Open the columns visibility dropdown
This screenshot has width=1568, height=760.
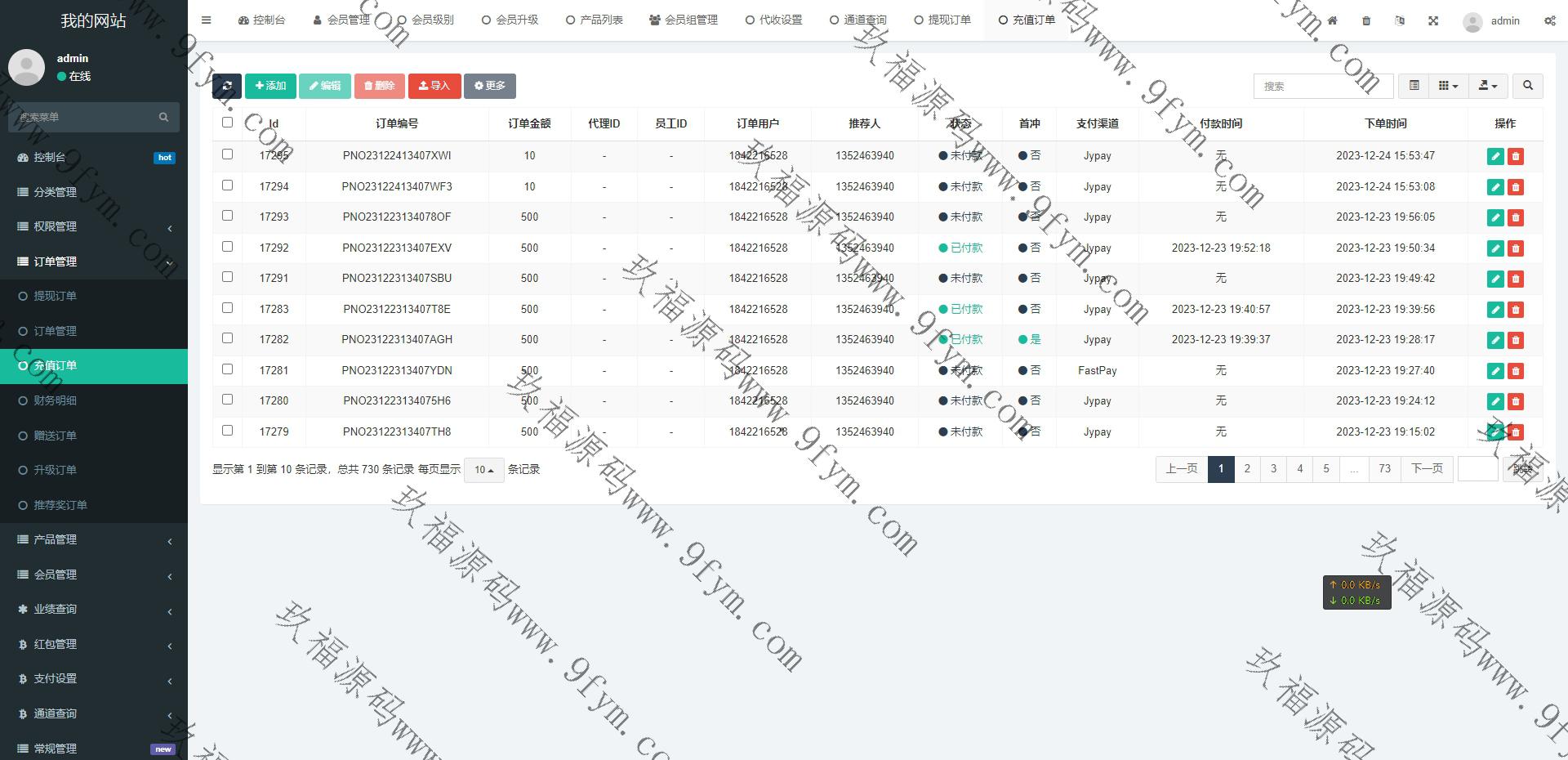tap(1448, 86)
